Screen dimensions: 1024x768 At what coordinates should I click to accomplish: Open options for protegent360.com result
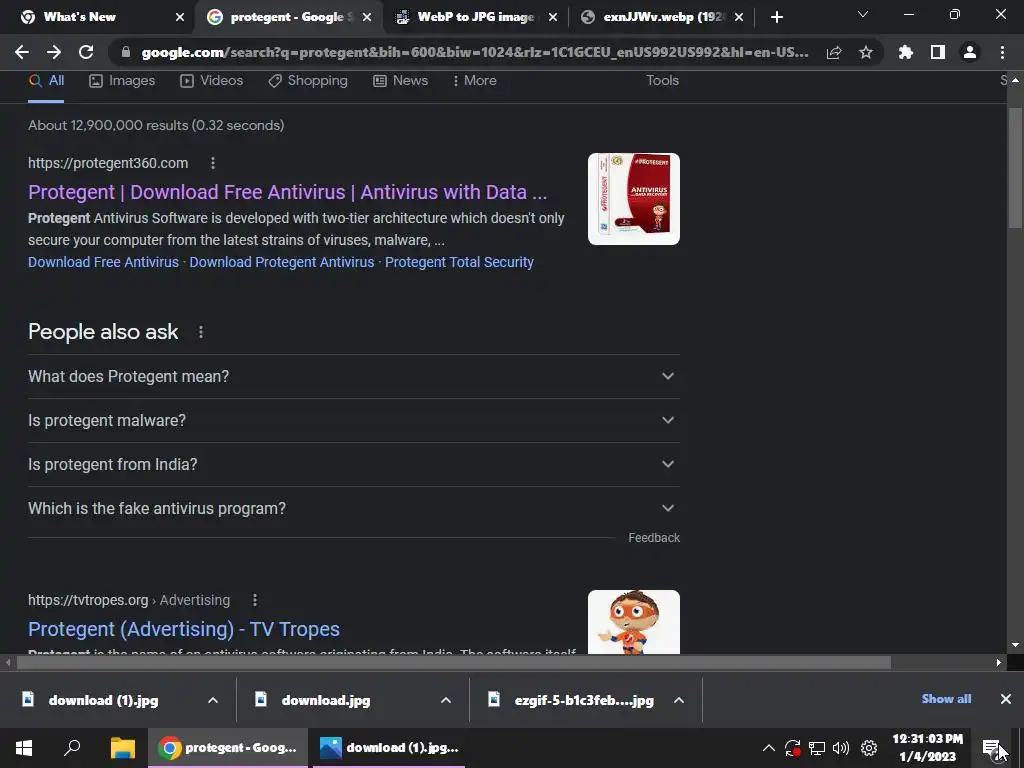click(x=213, y=163)
